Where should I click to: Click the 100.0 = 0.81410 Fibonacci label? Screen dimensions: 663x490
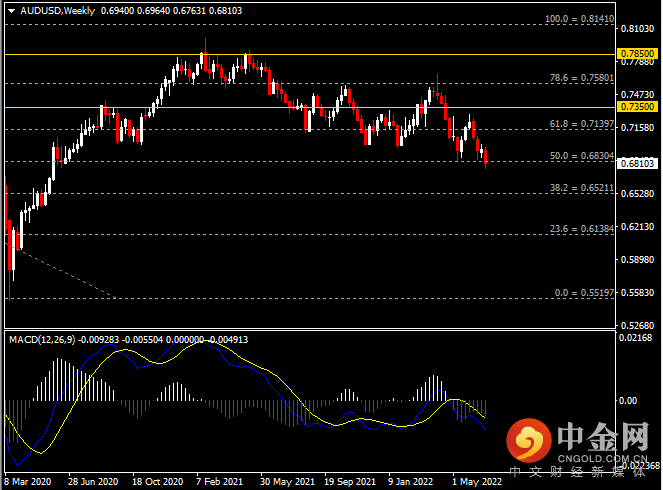577,18
